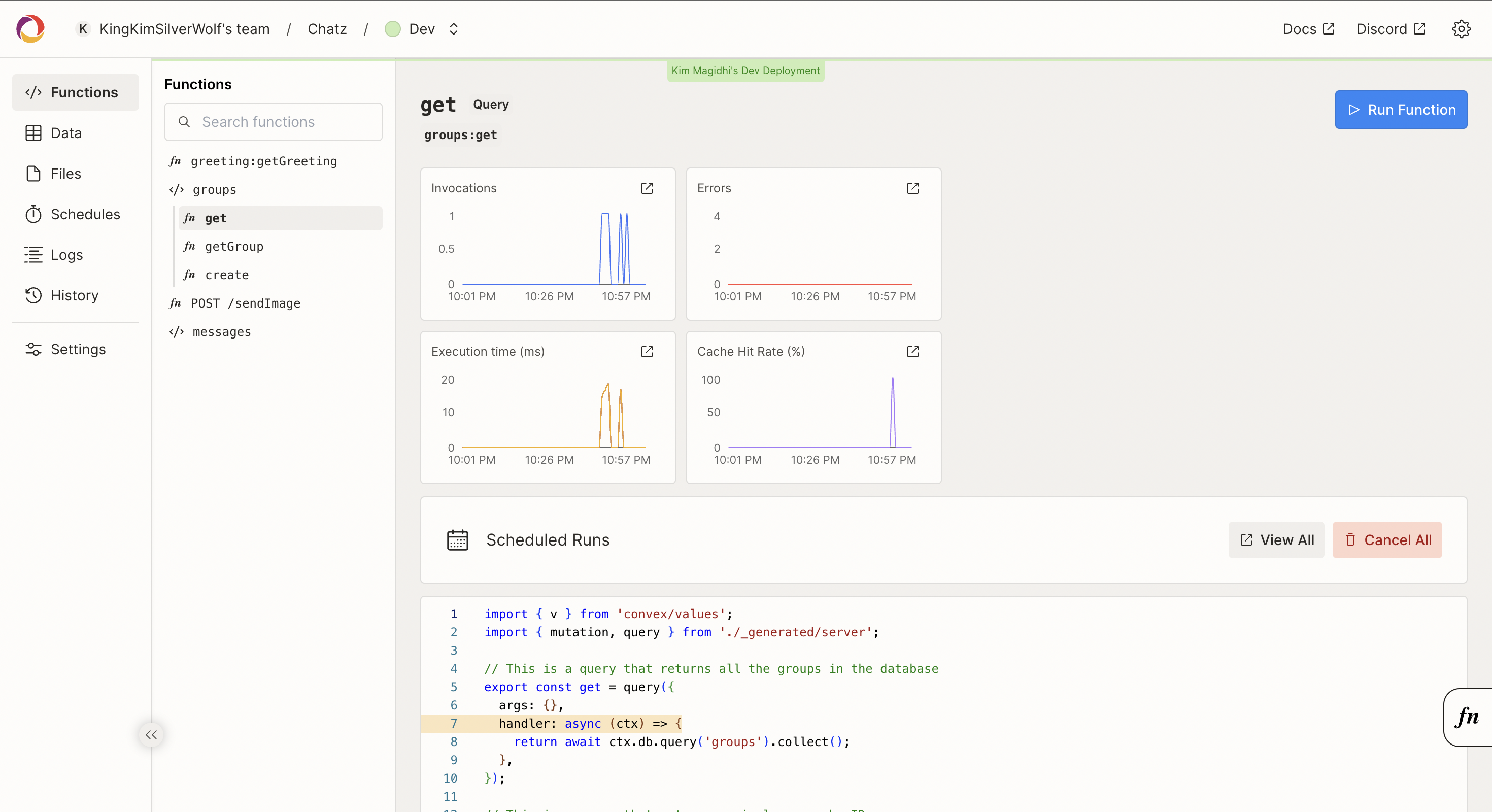Click Cancel All scheduled runs

[1386, 540]
